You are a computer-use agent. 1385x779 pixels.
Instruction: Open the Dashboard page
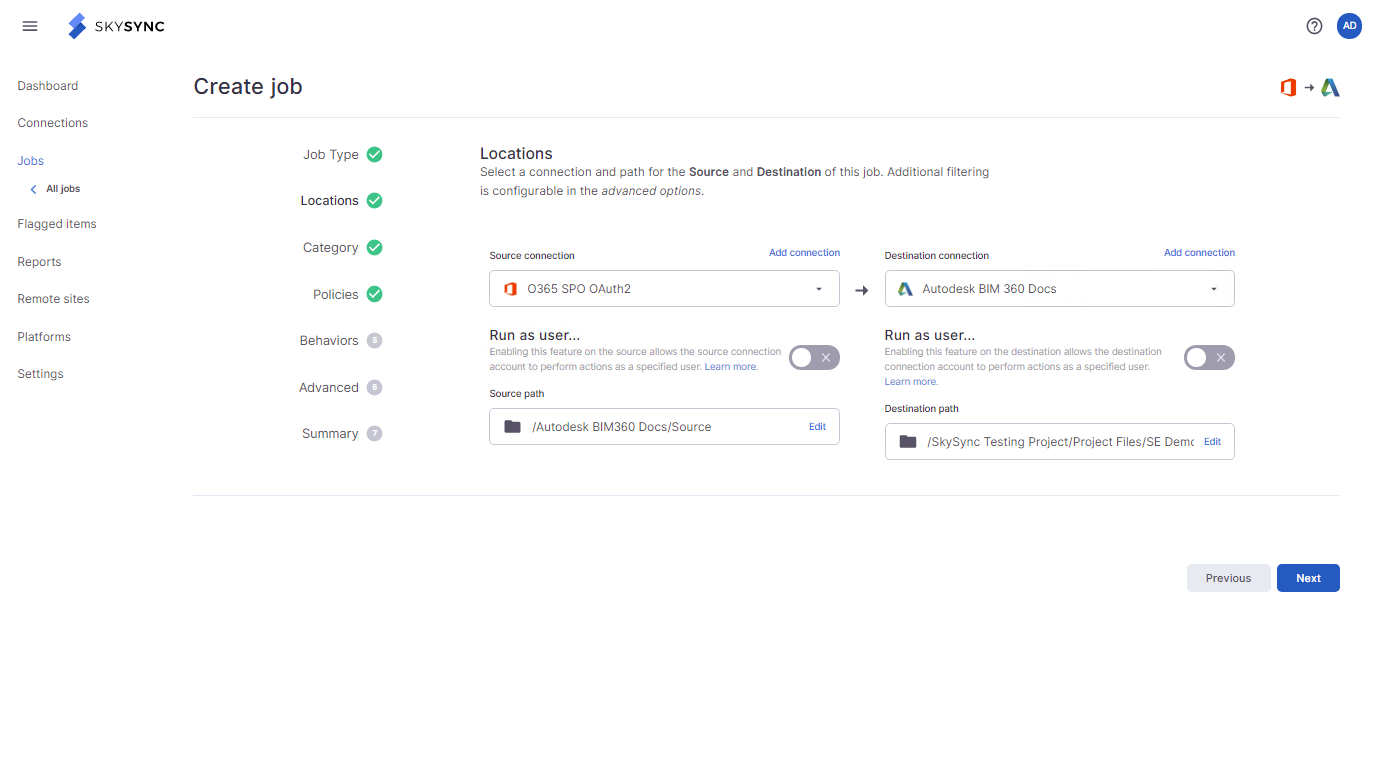[48, 86]
